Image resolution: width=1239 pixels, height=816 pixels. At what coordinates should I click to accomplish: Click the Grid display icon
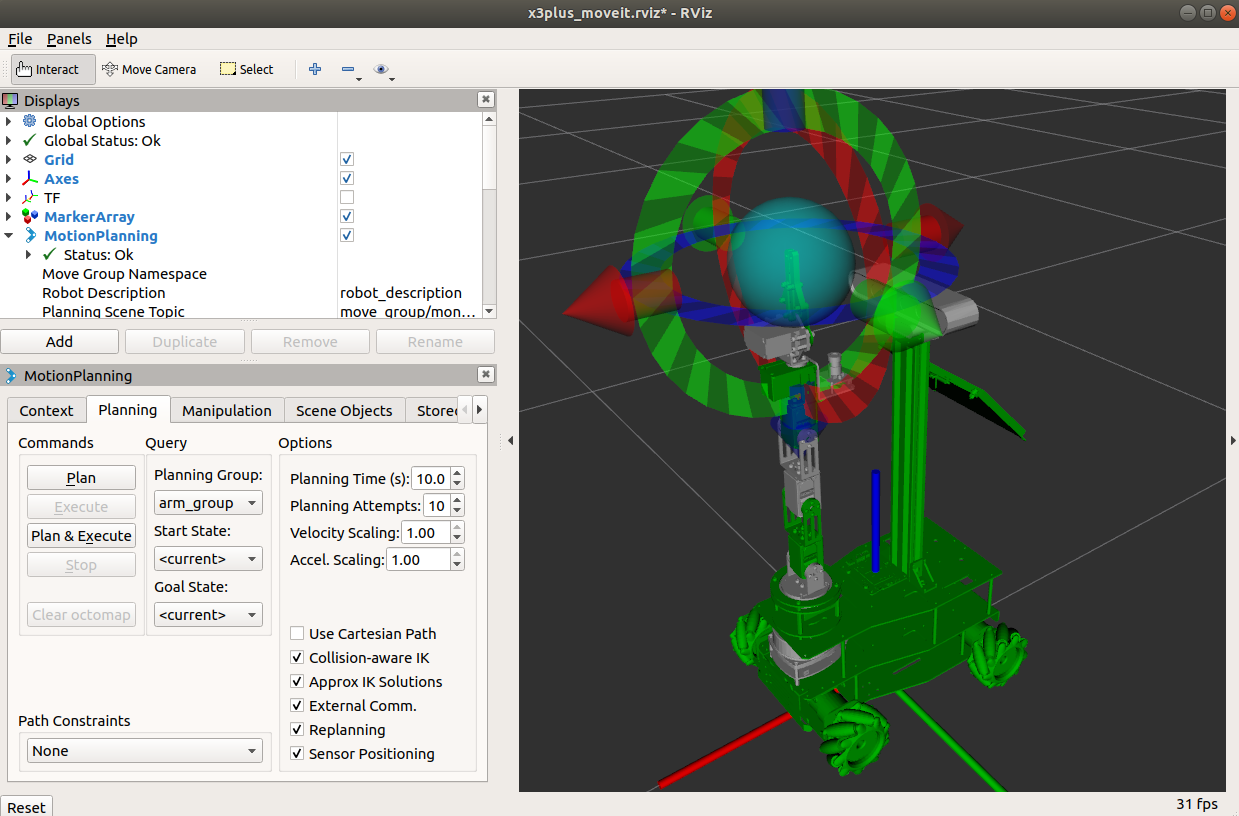(30, 160)
